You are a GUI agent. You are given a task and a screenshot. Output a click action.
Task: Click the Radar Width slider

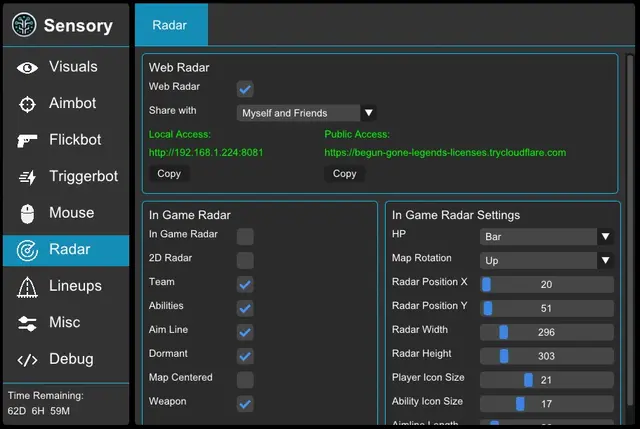[x=546, y=332]
